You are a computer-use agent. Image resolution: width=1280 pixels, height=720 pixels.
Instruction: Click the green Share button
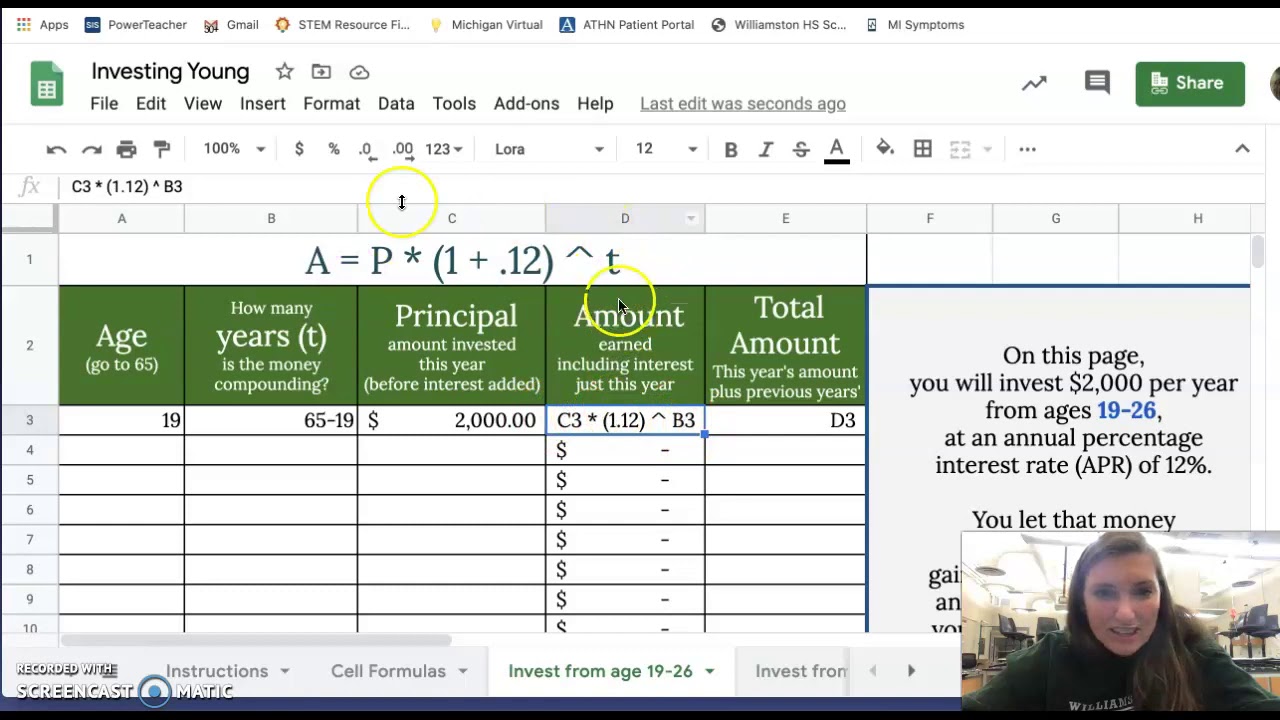pos(1190,83)
